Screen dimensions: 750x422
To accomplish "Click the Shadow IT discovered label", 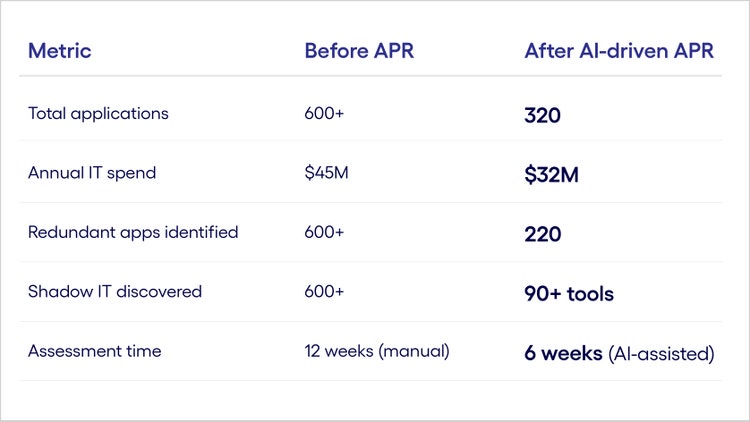I will (x=115, y=292).
